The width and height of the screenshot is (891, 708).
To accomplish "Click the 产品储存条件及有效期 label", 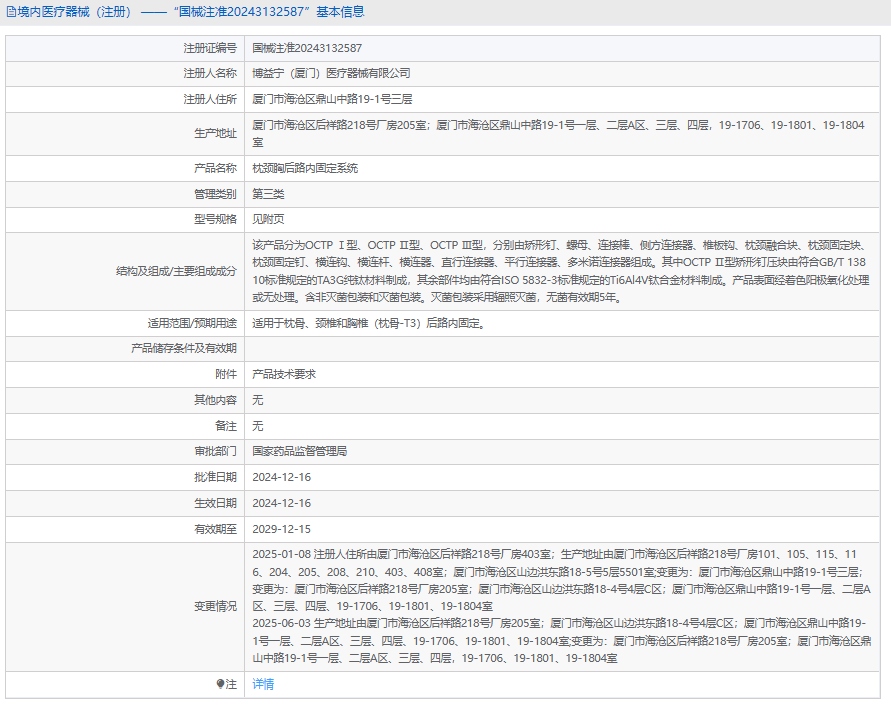I will [x=184, y=348].
